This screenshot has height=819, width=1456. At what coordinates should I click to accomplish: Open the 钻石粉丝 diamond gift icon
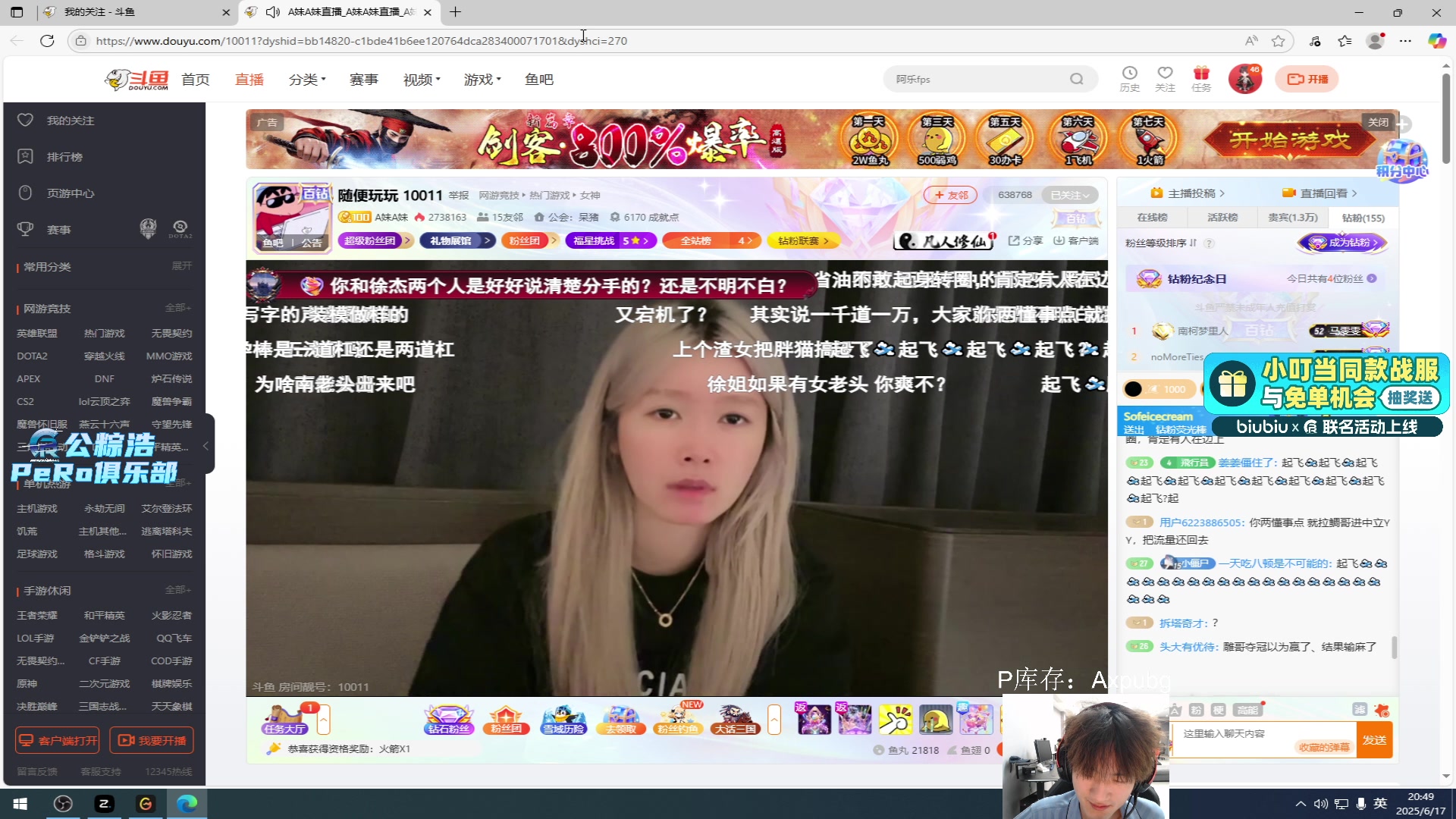coord(448,720)
